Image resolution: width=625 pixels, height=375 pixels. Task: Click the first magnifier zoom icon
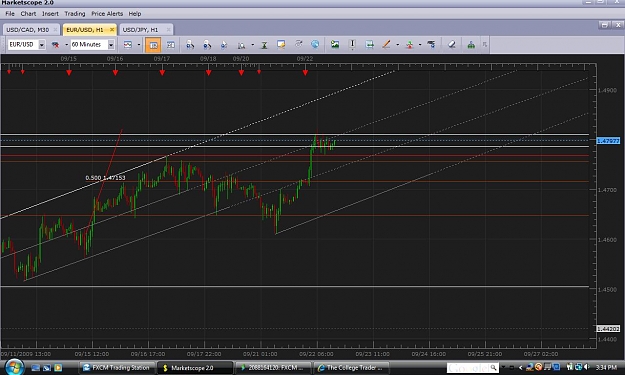coord(190,45)
